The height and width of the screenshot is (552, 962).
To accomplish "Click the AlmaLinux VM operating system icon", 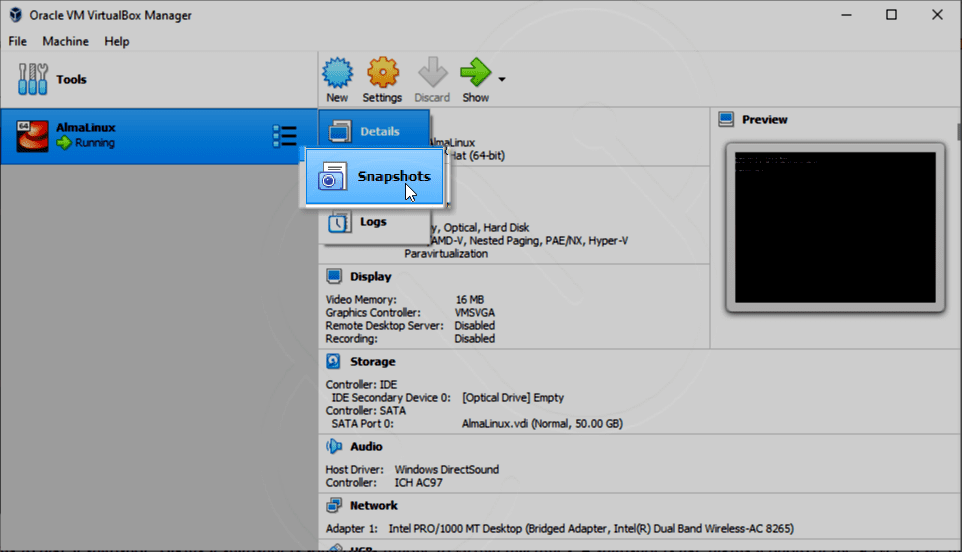I will click(33, 136).
